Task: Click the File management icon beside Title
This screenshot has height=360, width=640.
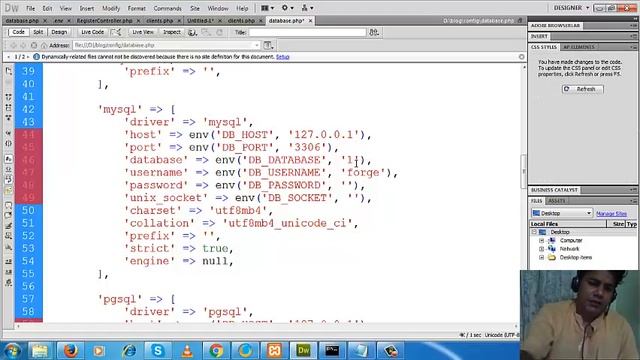Action: pos(374,32)
